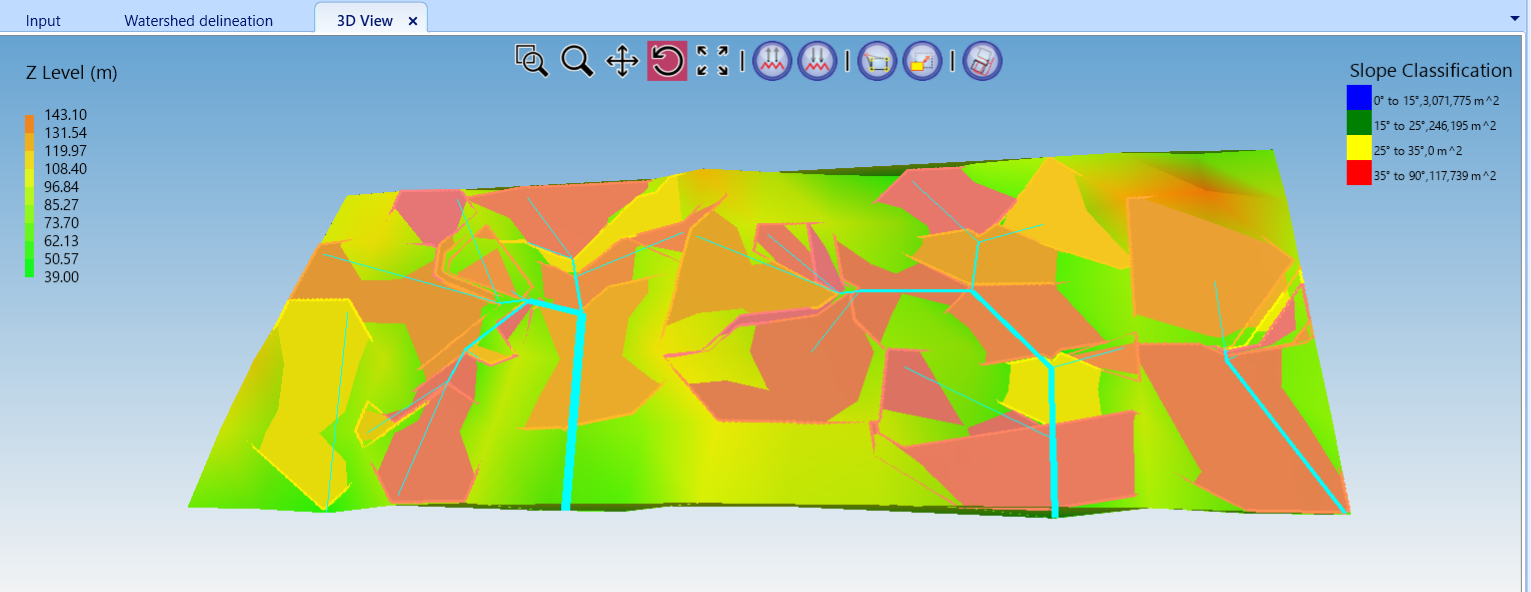Open the Watershed delineation tab
1531x592 pixels.
click(x=198, y=20)
